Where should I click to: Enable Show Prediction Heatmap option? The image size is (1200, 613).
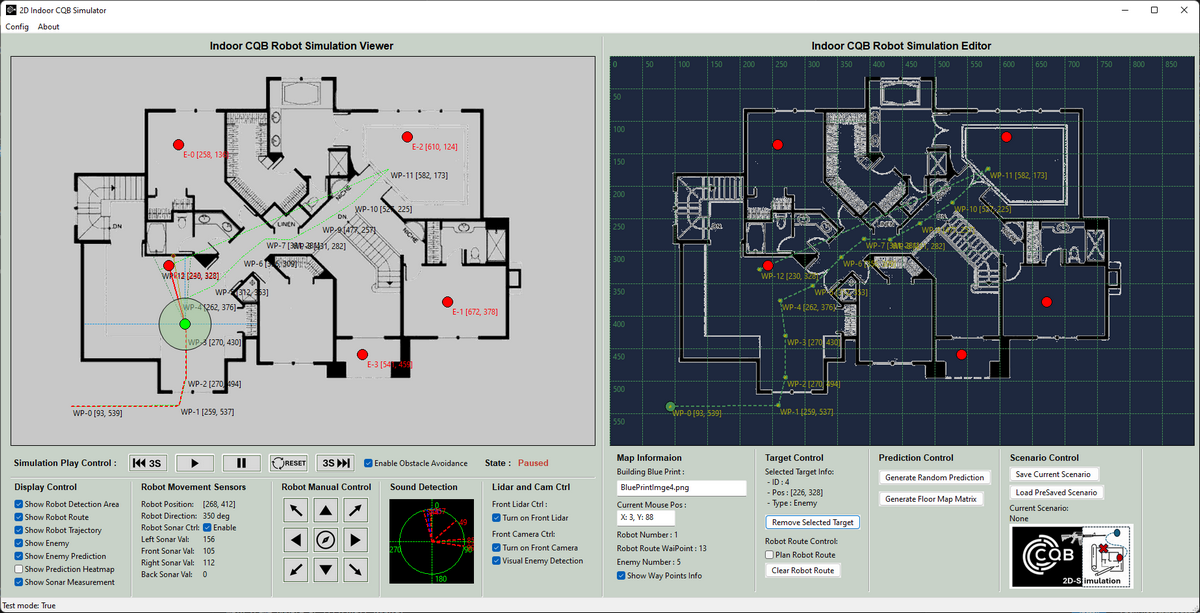(x=20, y=569)
